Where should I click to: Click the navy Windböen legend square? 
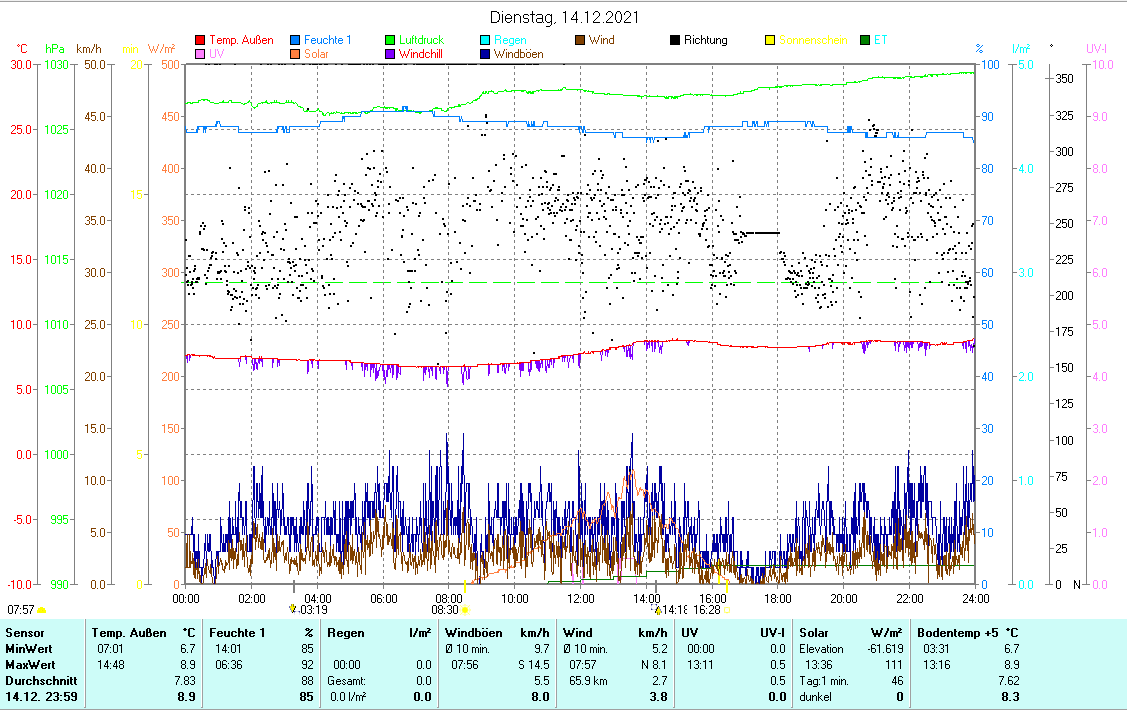(x=485, y=55)
